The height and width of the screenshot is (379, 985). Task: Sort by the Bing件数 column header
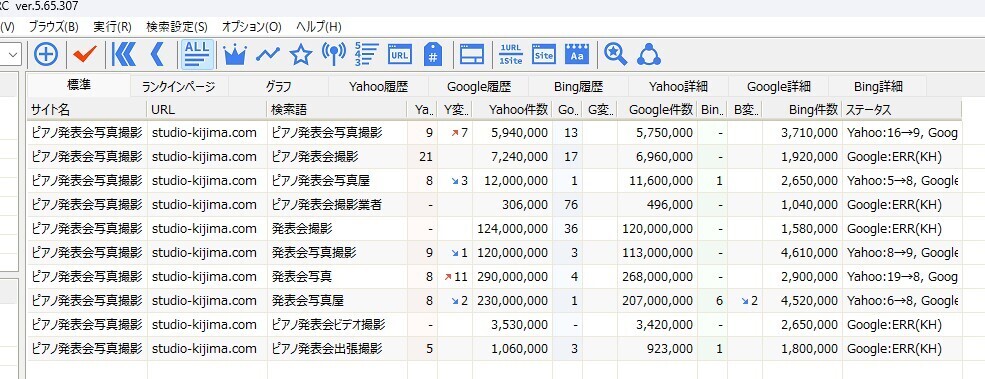[x=802, y=109]
